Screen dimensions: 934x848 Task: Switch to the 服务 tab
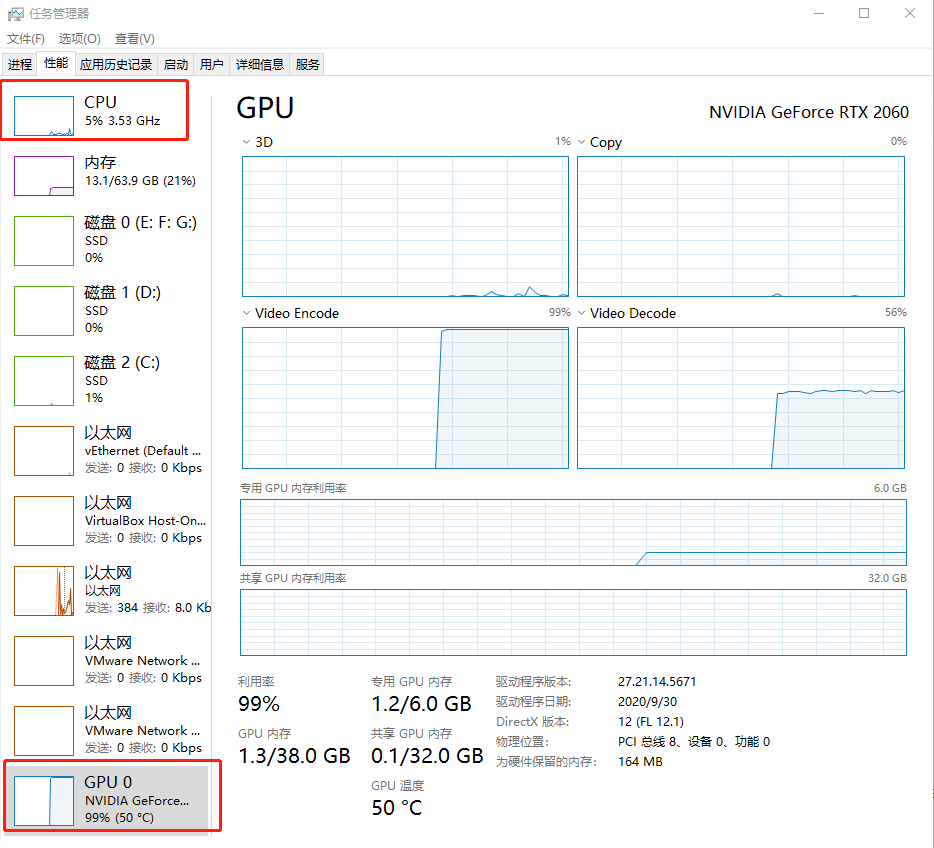tap(307, 64)
